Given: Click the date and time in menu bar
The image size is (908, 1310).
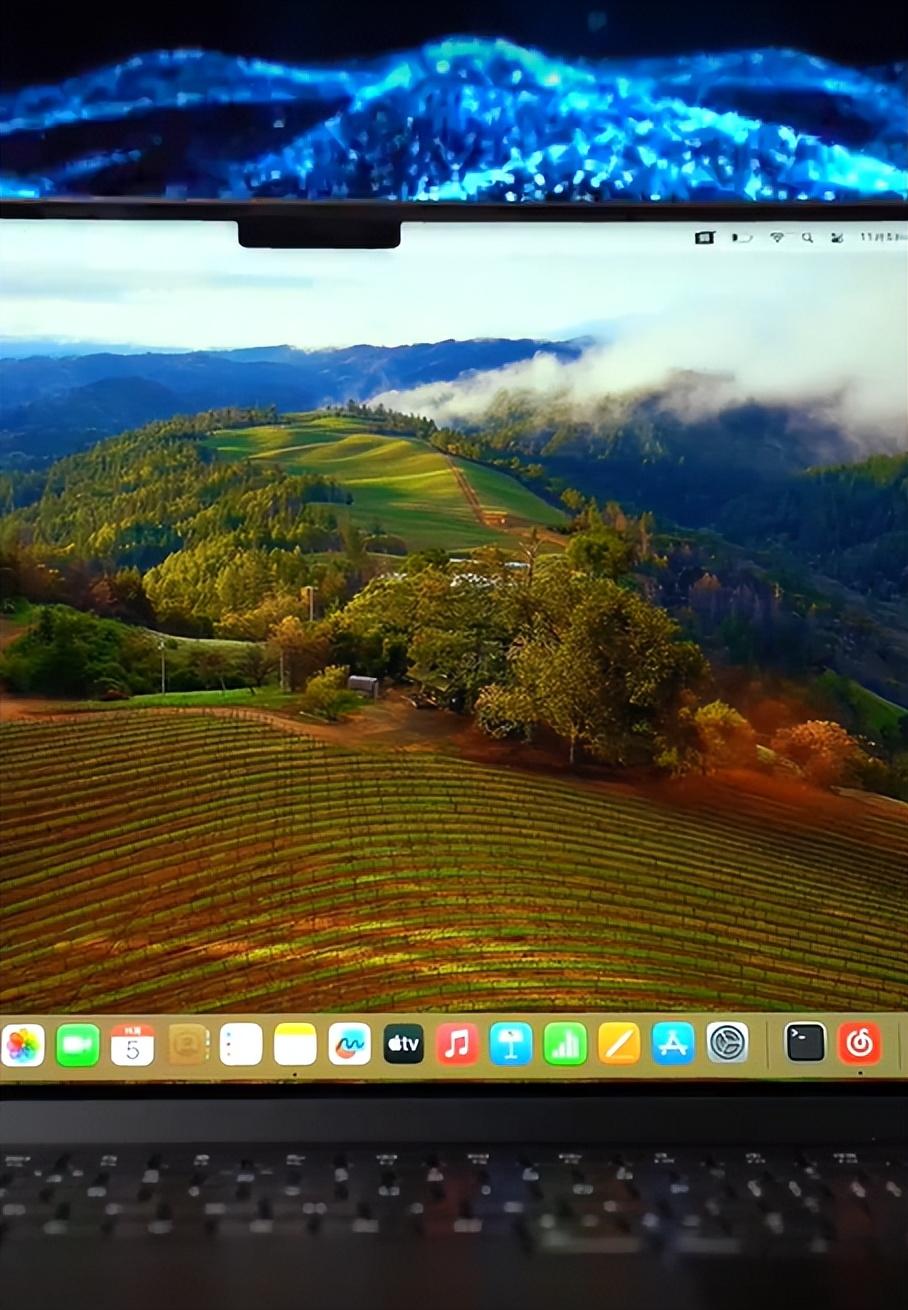Looking at the screenshot, I should [x=883, y=238].
